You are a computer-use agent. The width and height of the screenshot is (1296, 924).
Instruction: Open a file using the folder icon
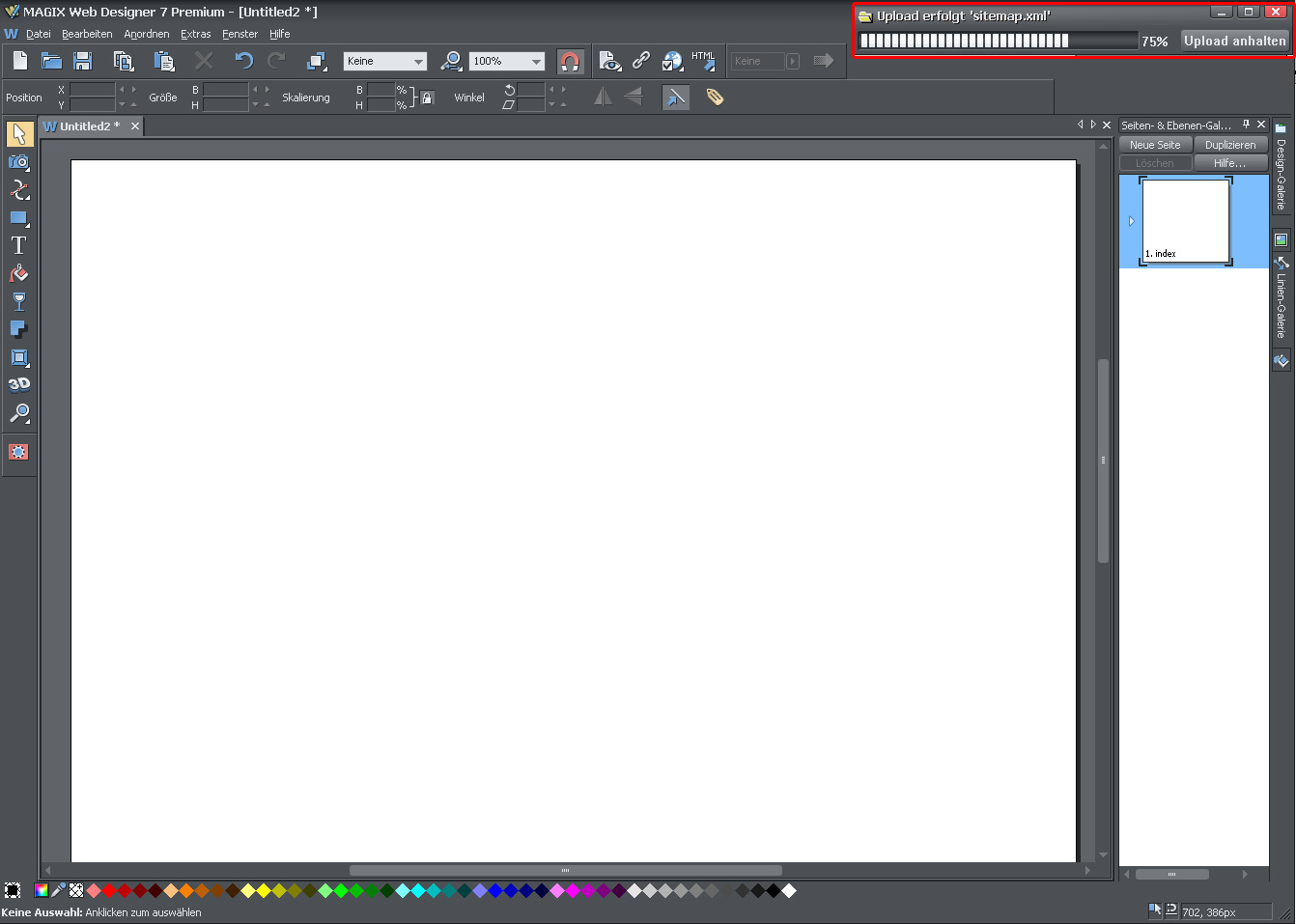coord(52,61)
